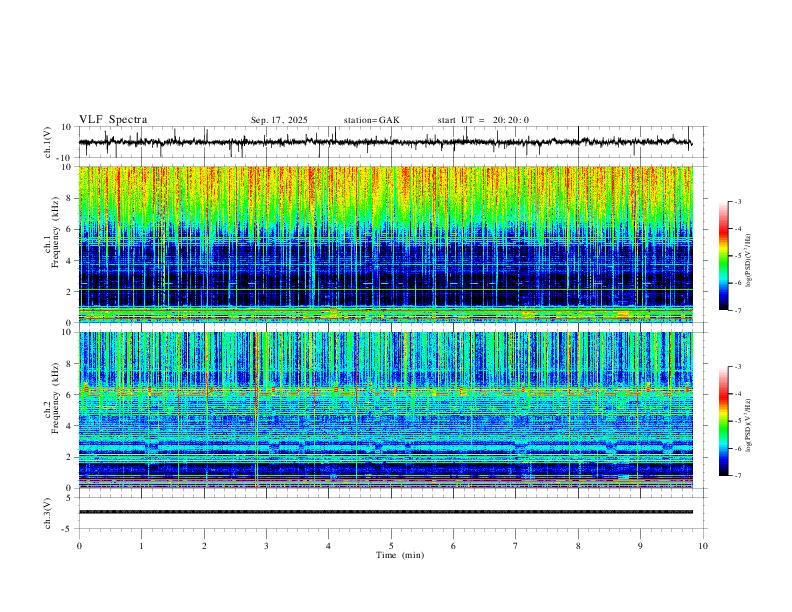Click the ch.2 spectrogram panel
The width and height of the screenshot is (792, 612).
pyautogui.click(x=385, y=410)
